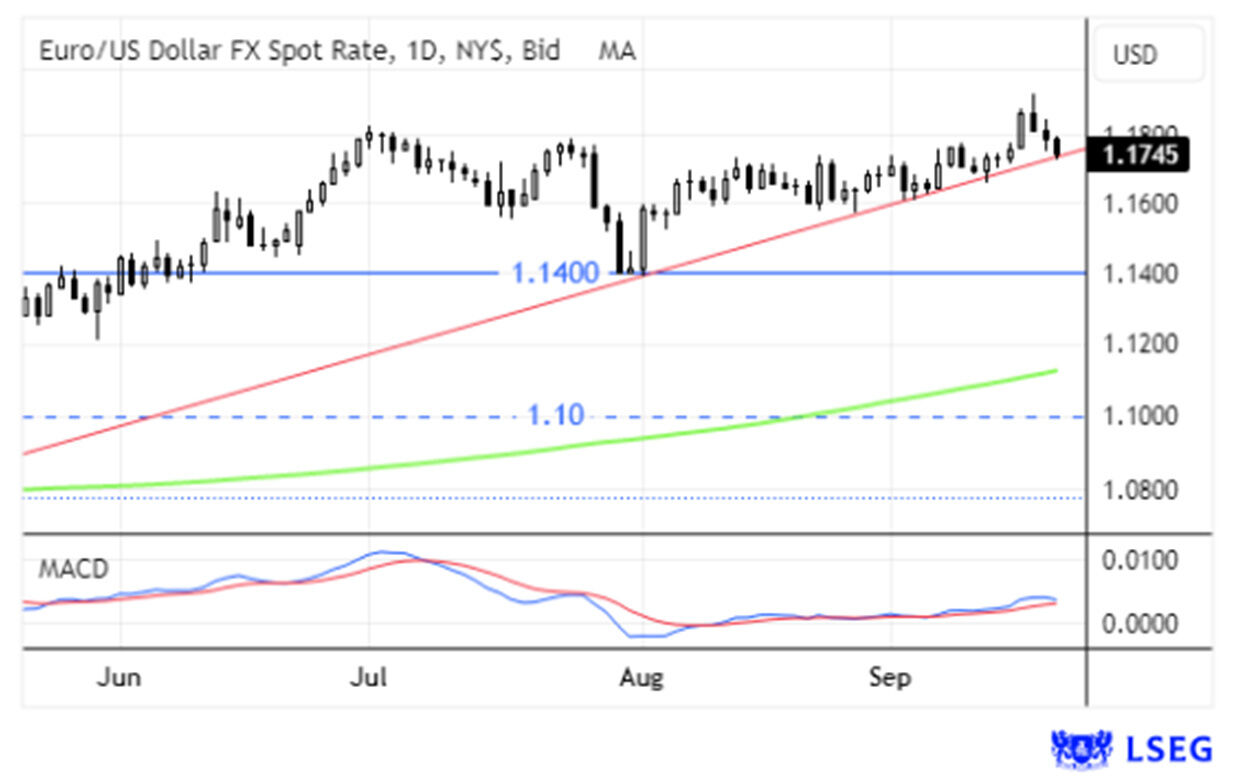Screen dimensions: 1249x778
Task: Click the Aug date axis label
Action: [641, 677]
